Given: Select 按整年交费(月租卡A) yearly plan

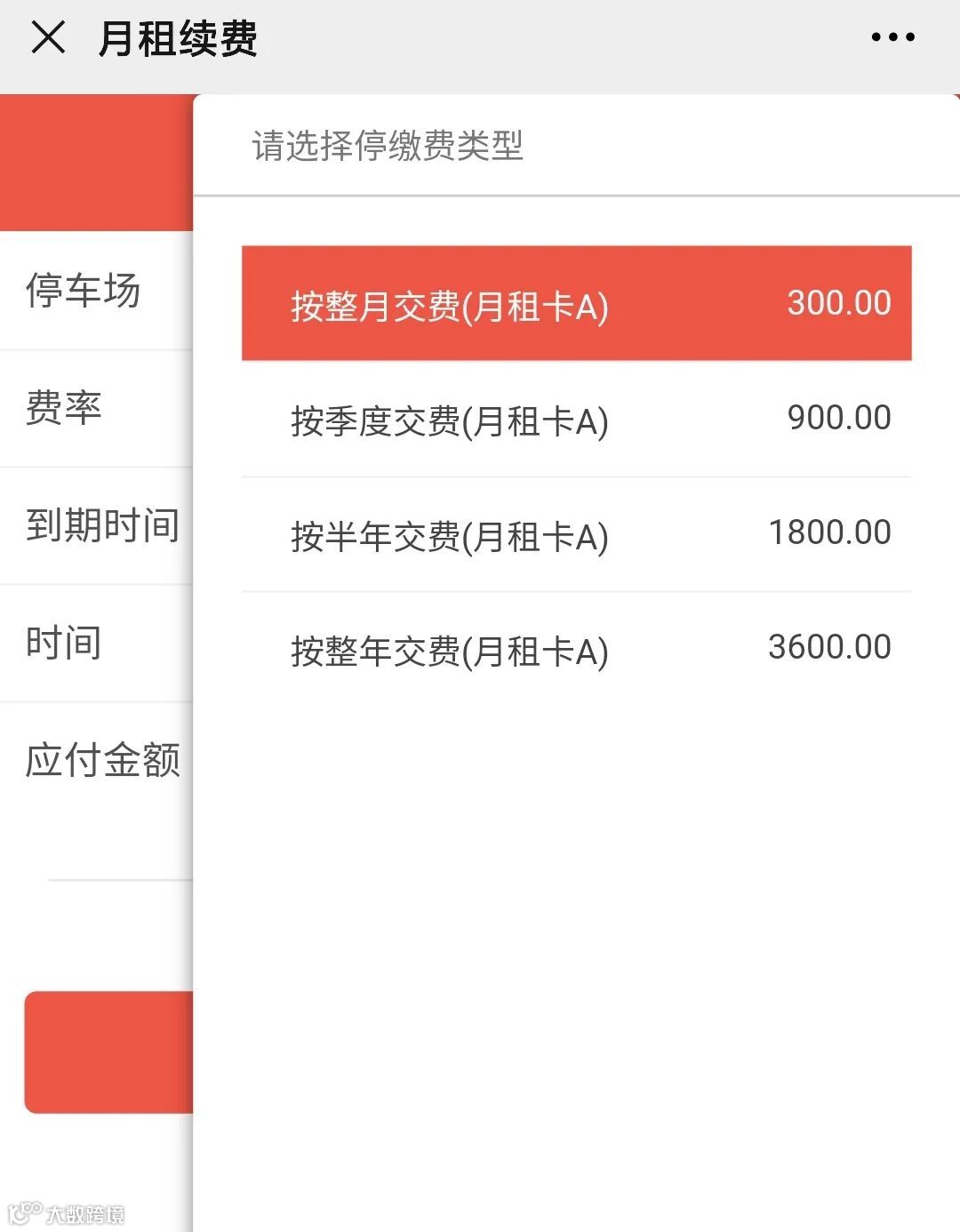Looking at the screenshot, I should 576,649.
